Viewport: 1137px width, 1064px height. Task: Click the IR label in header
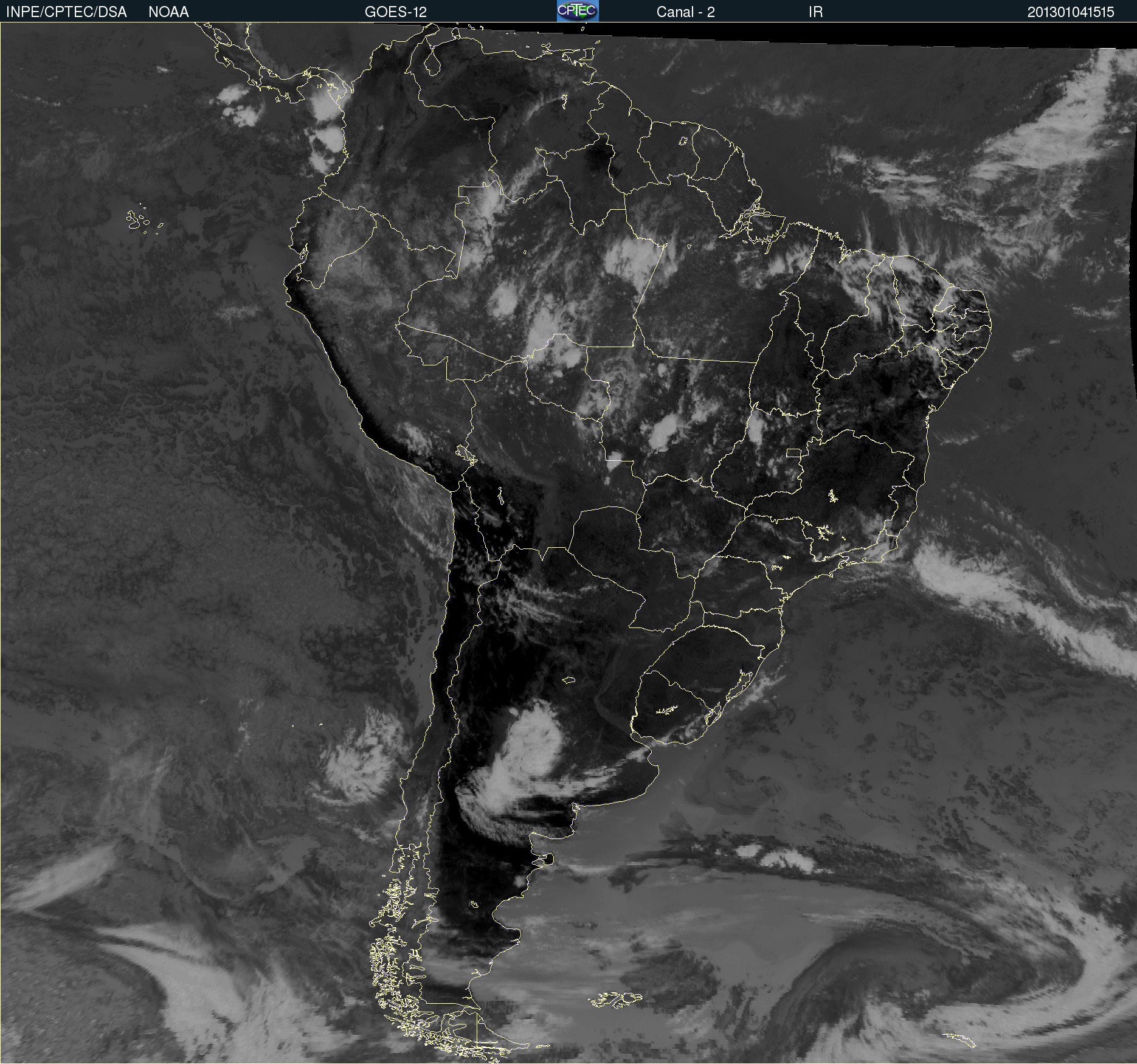[x=815, y=12]
